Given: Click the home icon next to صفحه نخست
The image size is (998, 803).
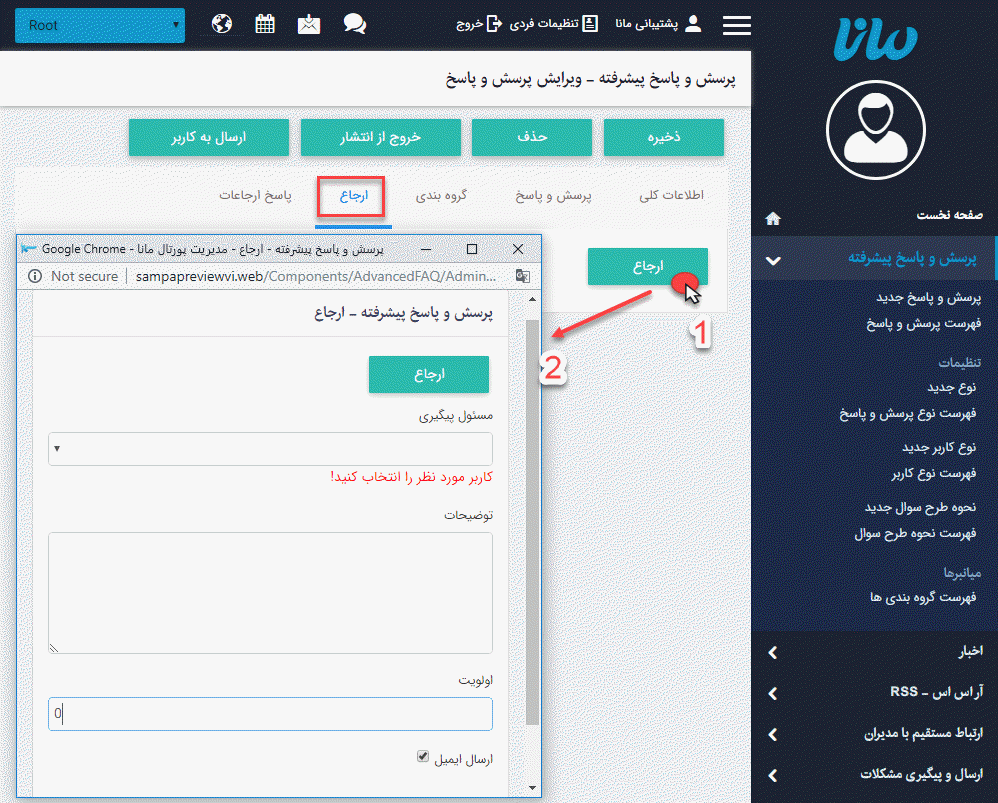Looking at the screenshot, I should (x=772, y=217).
